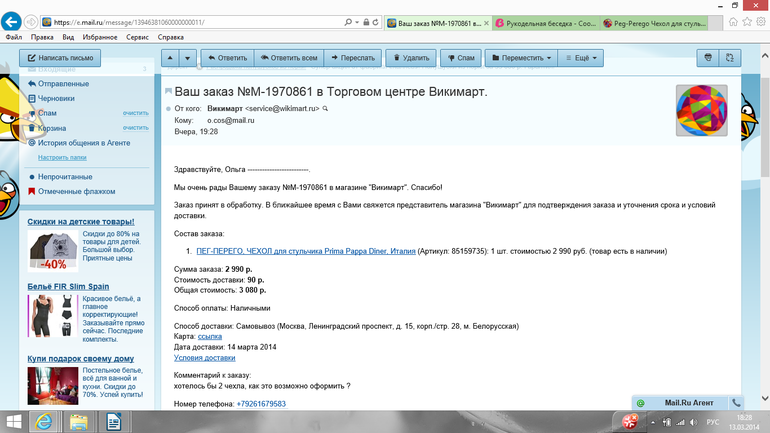
Task: Open the Правка menu
Action: (x=42, y=37)
